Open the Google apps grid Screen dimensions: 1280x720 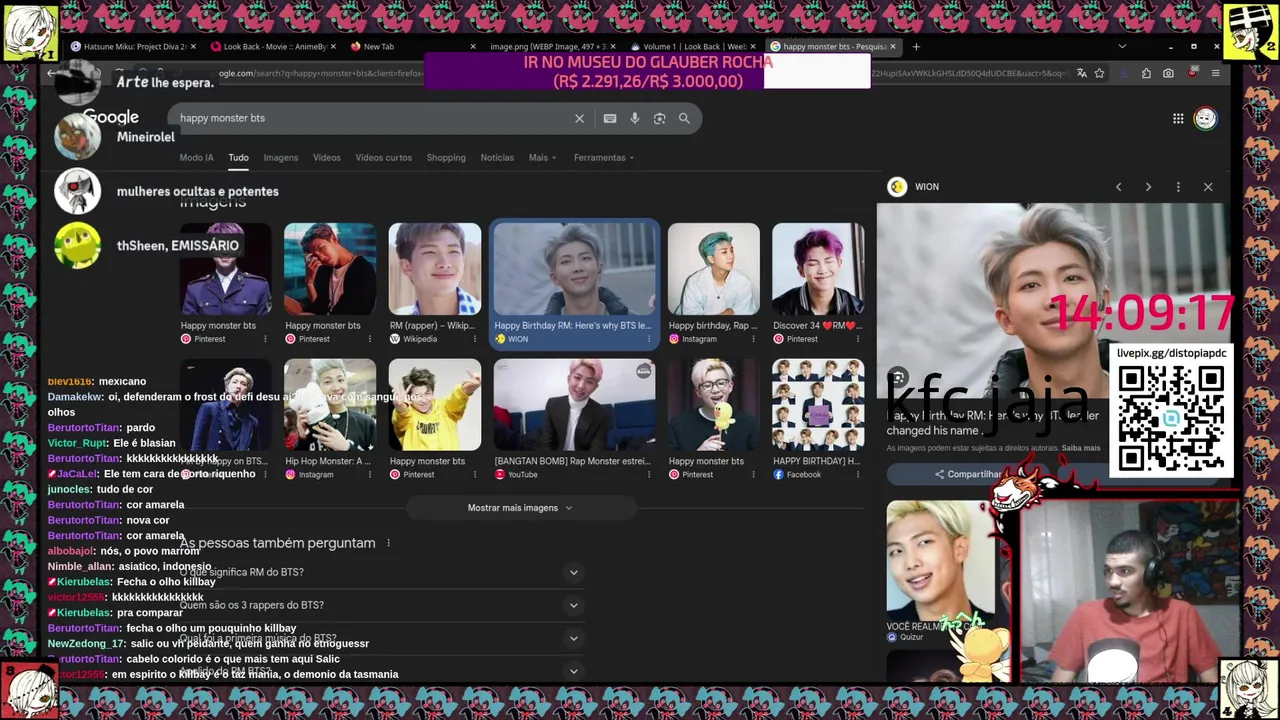coord(1178,118)
